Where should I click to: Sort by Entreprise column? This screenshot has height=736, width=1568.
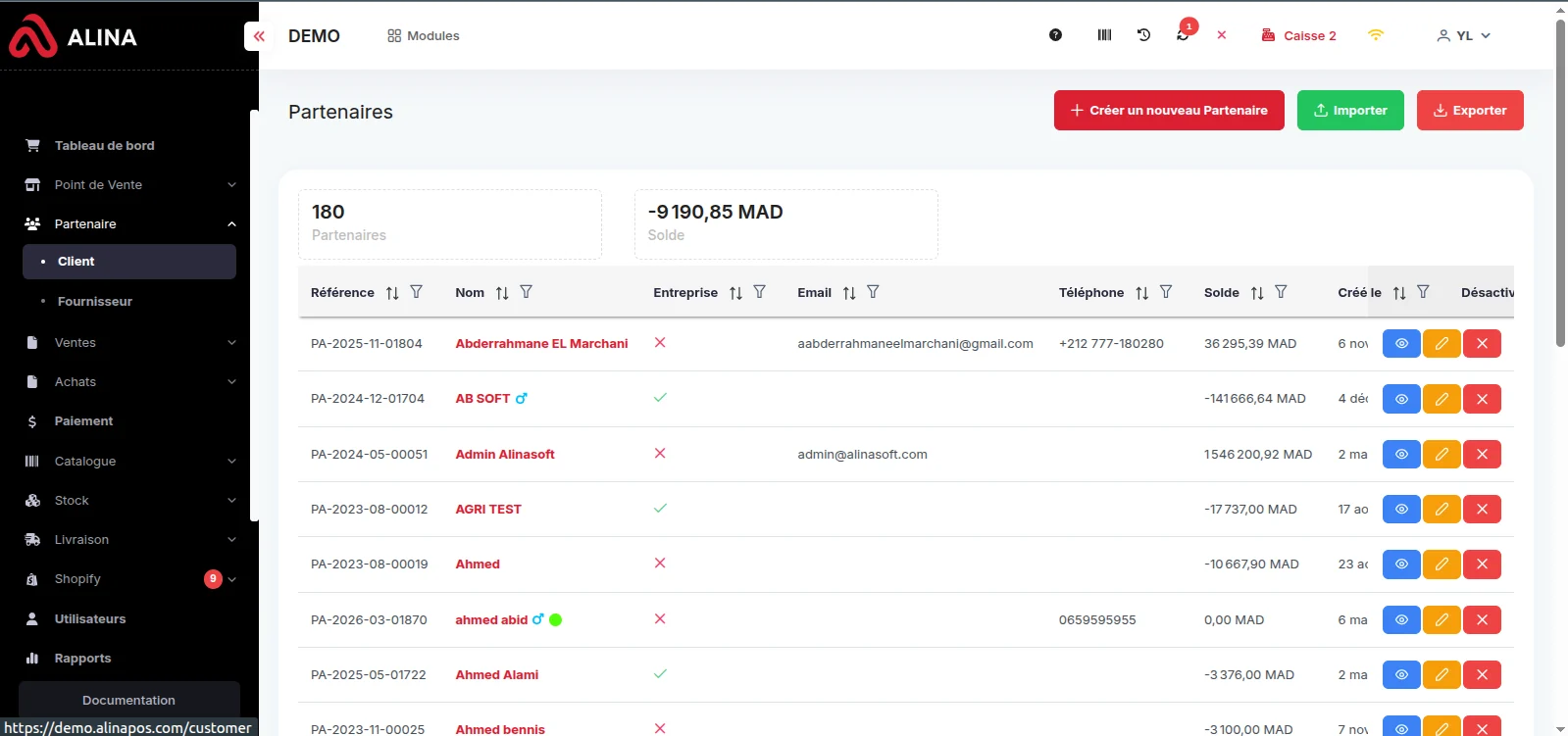[735, 293]
